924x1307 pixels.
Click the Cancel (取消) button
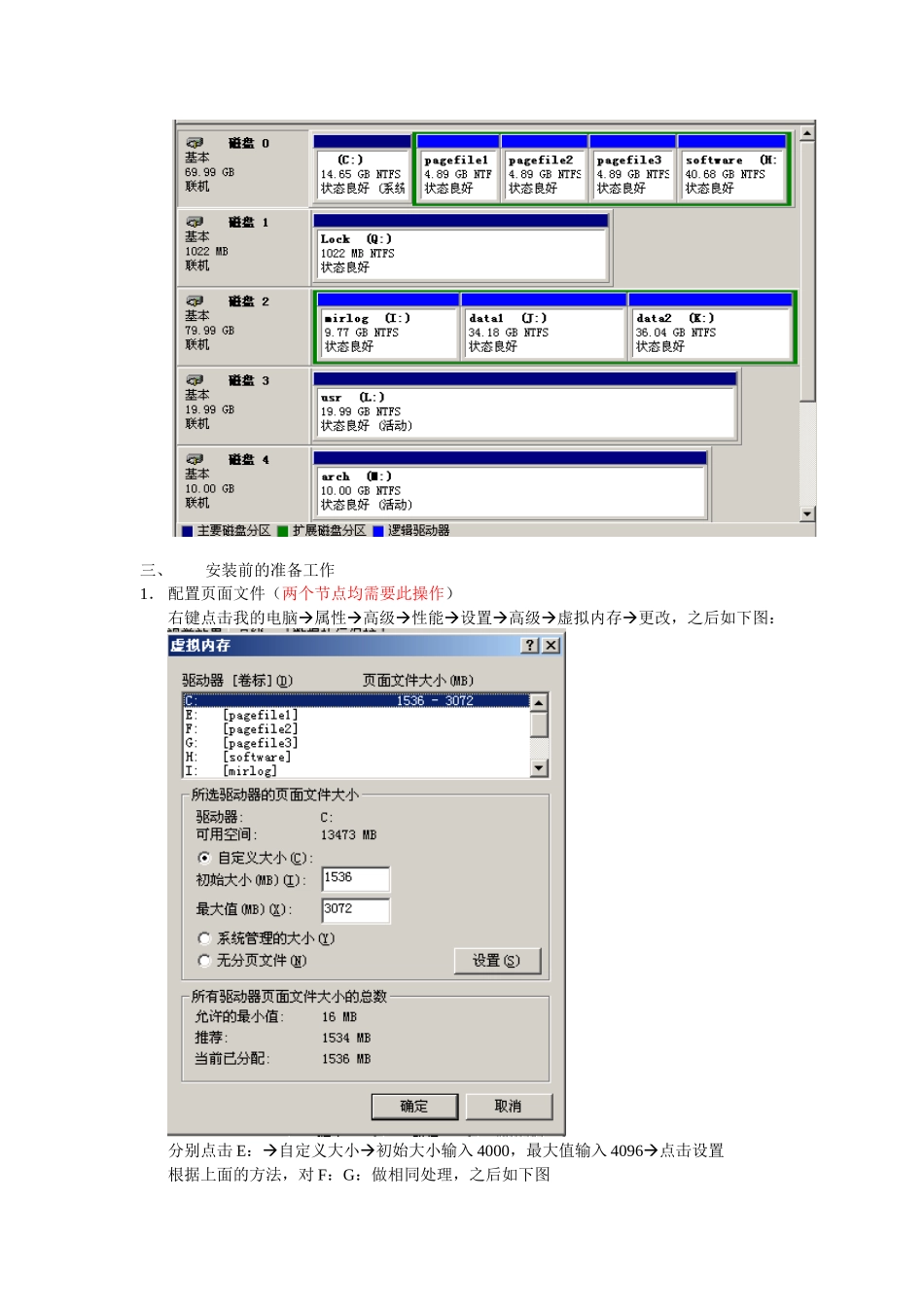pos(509,1107)
